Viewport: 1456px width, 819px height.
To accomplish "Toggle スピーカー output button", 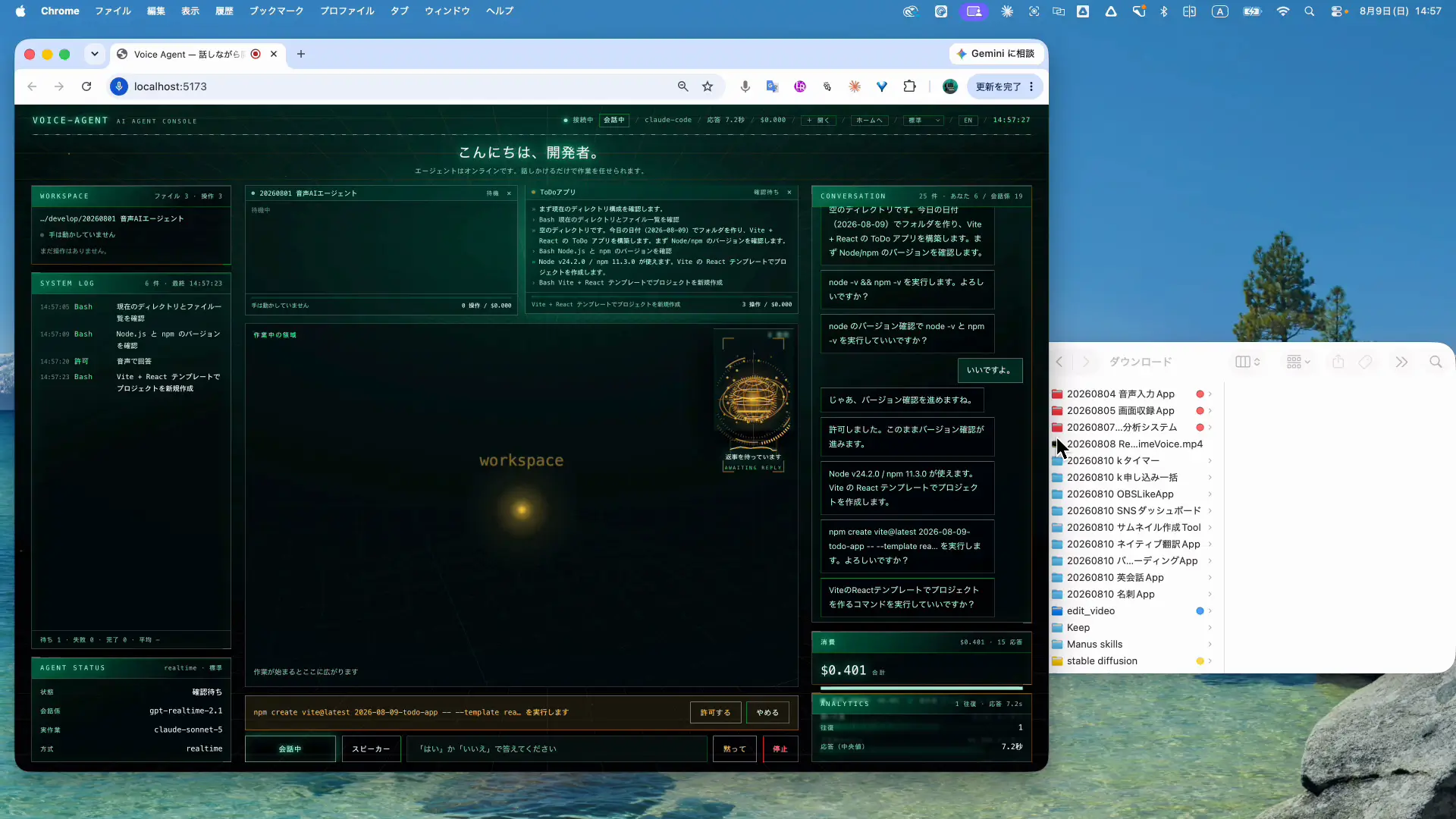I will click(x=371, y=748).
